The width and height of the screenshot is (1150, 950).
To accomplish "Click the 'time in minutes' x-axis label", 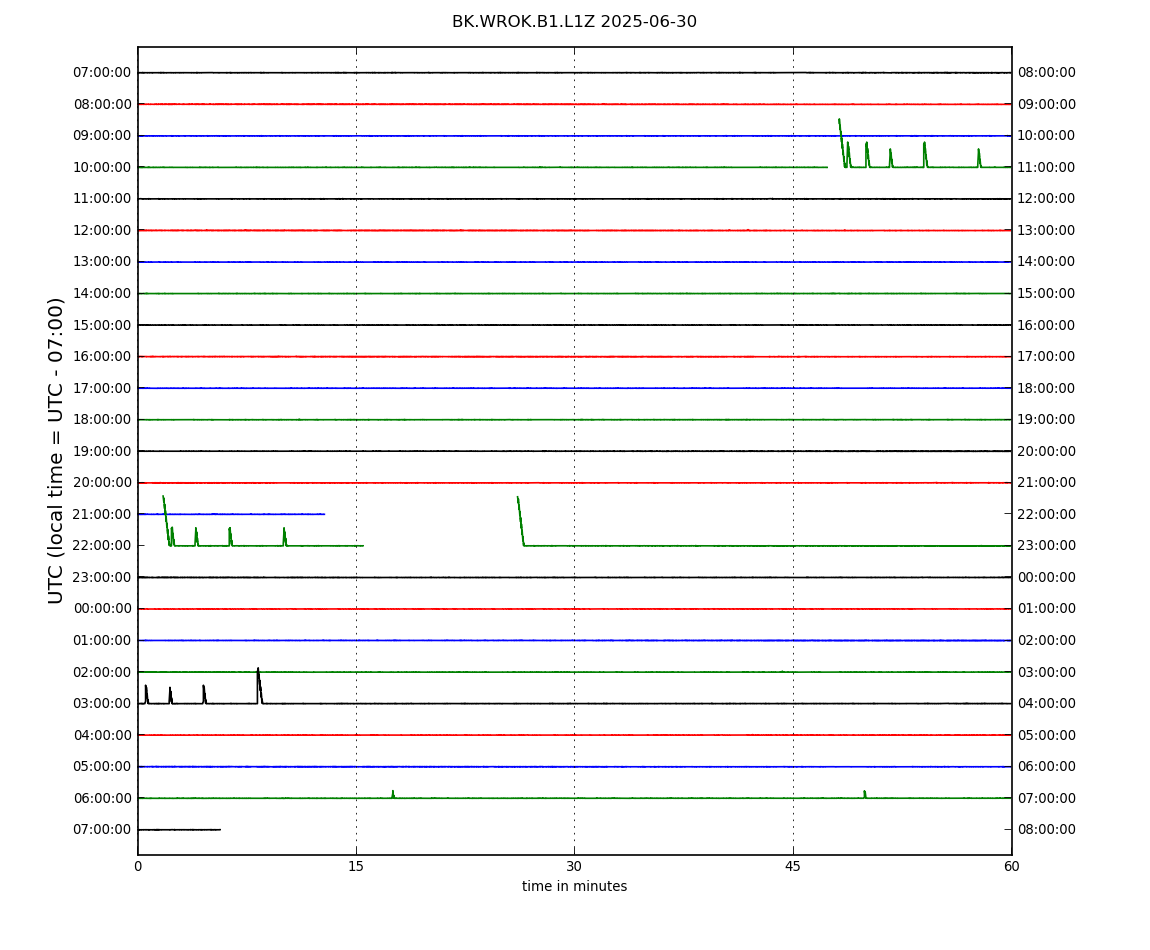I will (x=574, y=886).
